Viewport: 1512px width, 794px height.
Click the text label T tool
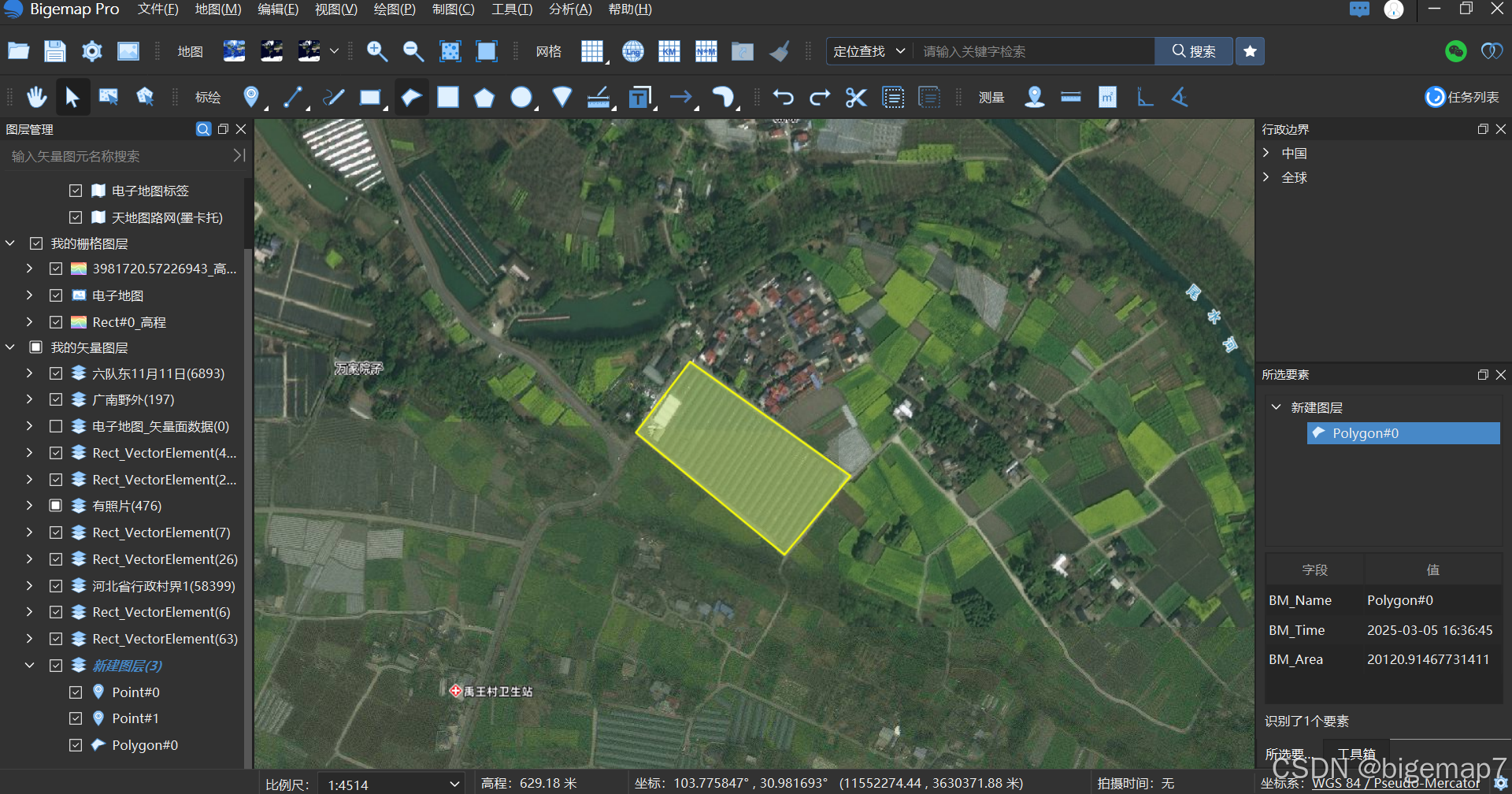[x=639, y=98]
